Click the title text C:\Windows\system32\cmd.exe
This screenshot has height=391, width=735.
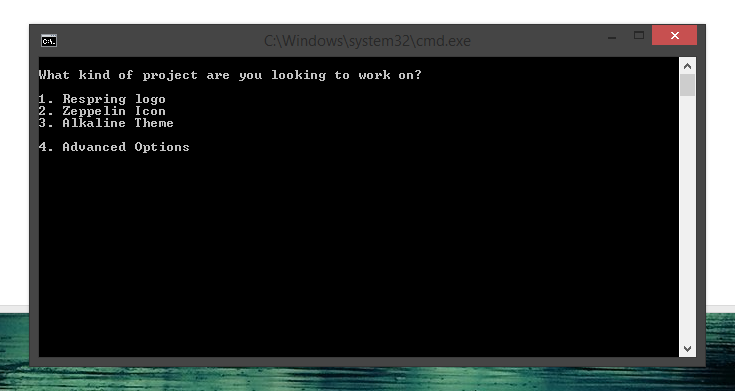pos(367,41)
